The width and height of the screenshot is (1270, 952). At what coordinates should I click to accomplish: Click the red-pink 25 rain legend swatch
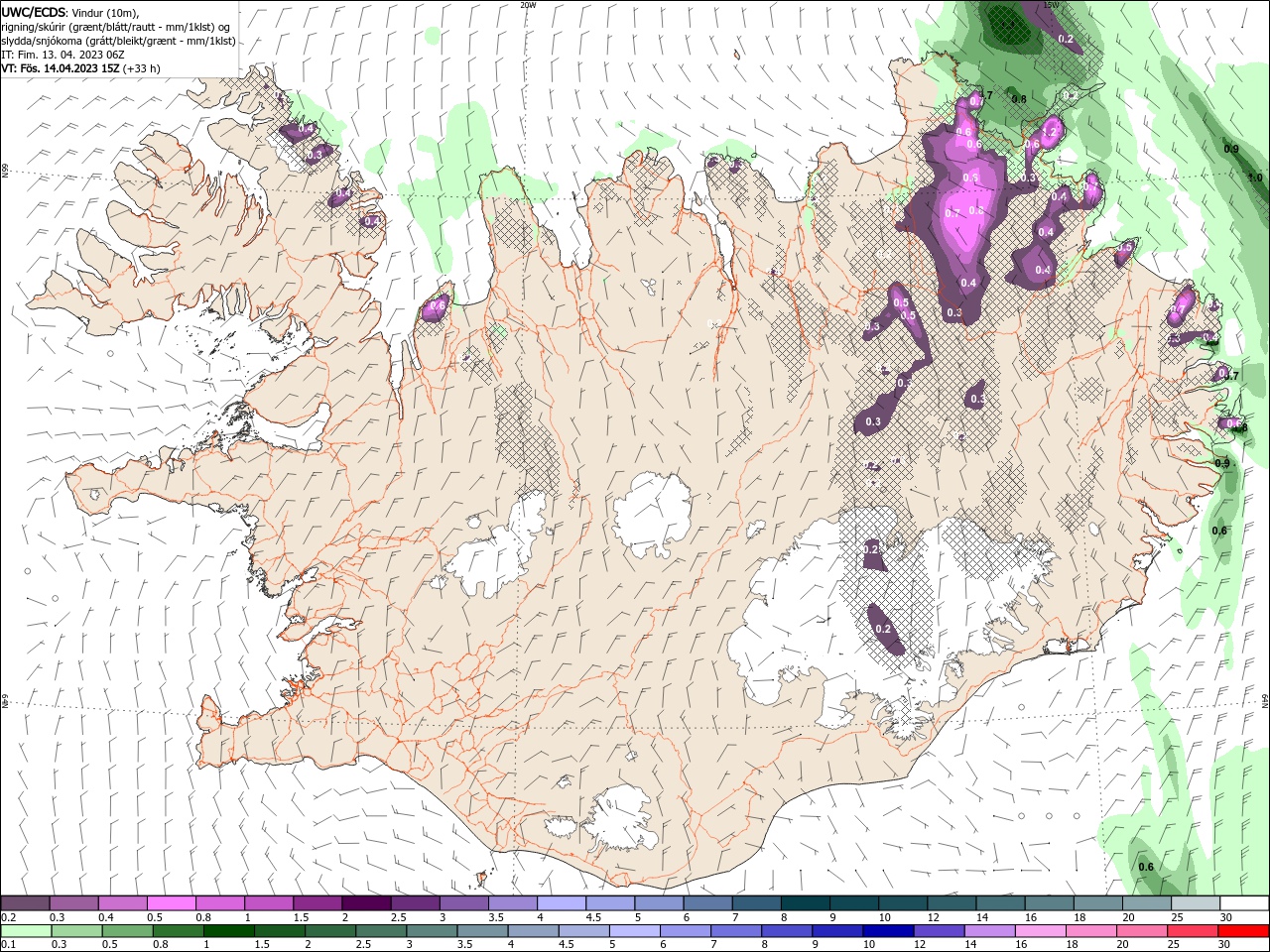[1194, 931]
